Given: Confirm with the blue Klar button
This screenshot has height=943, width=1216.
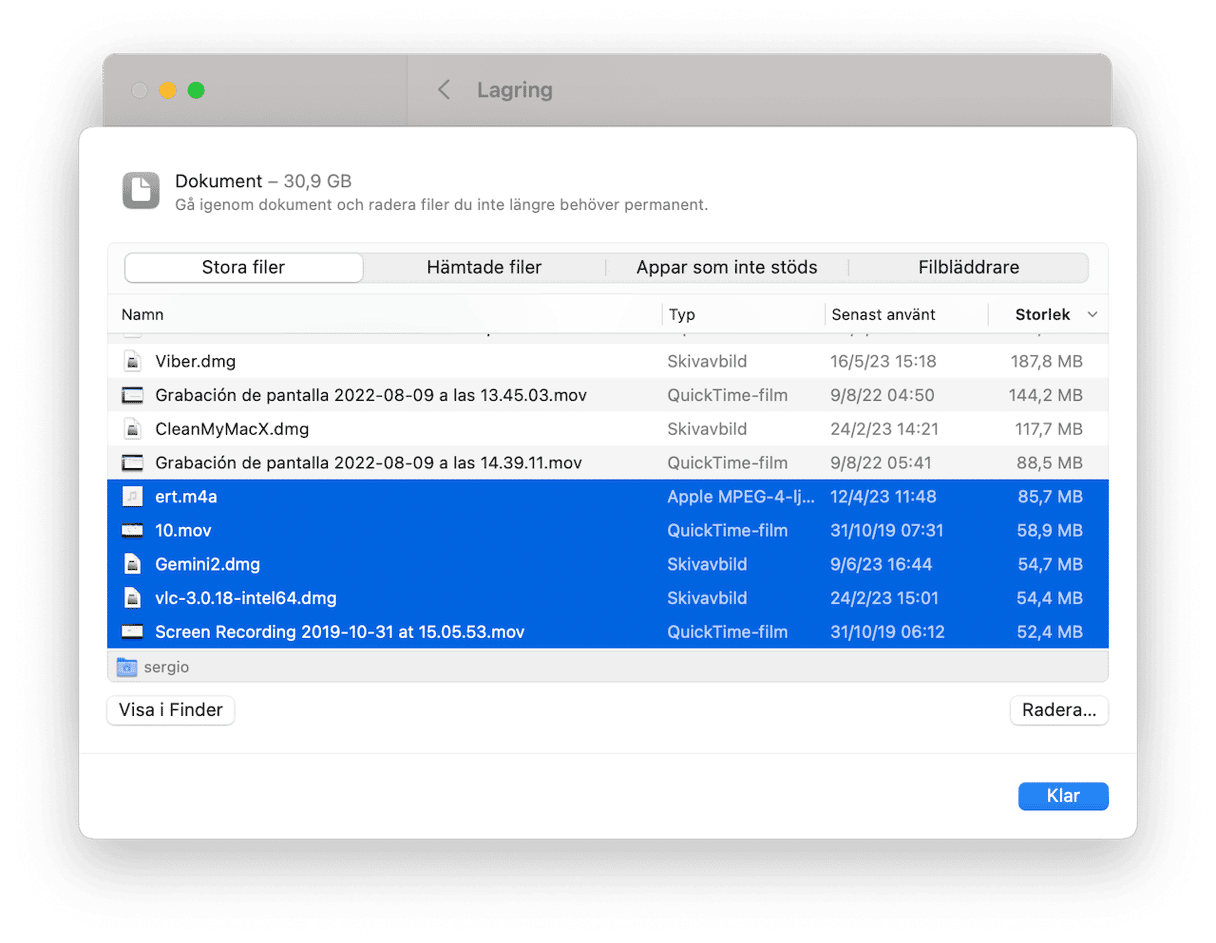Looking at the screenshot, I should pyautogui.click(x=1062, y=796).
